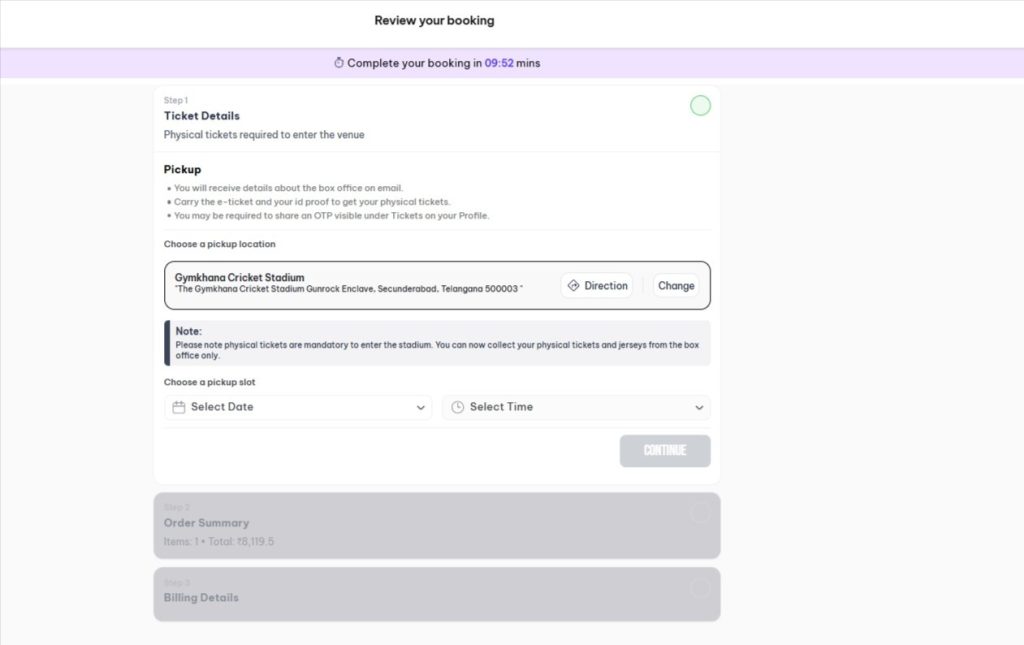Click the Step 2 status circle icon

(700, 514)
